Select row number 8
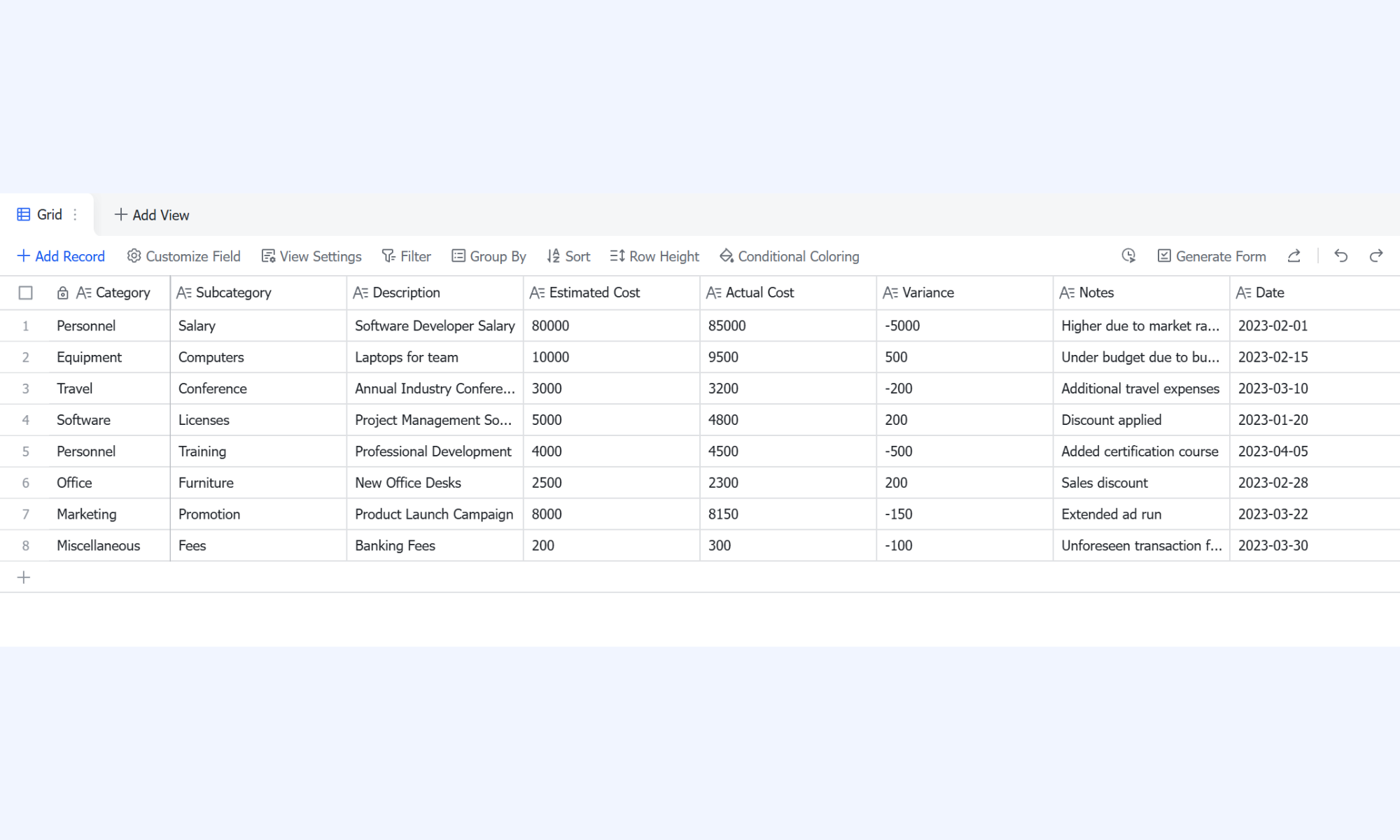Viewport: 1400px width, 840px height. point(26,545)
